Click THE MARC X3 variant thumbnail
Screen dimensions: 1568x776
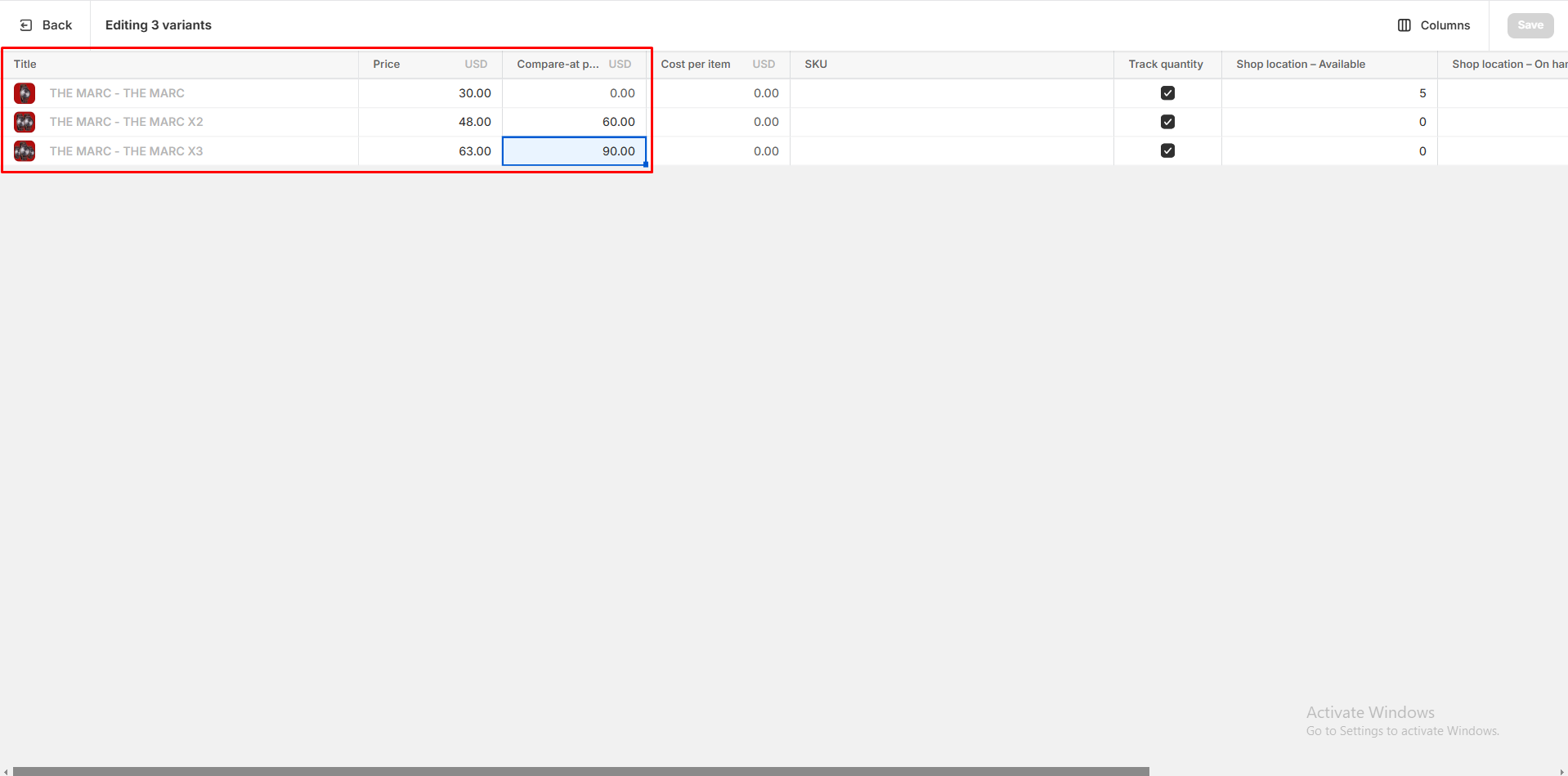(25, 151)
